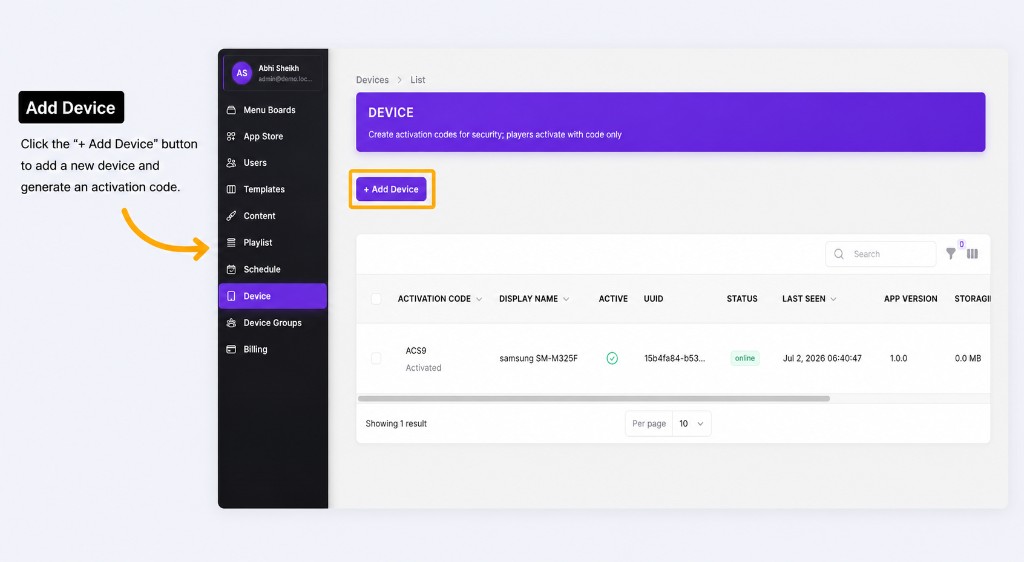This screenshot has width=1024, height=562.
Task: Click the + Add Device button
Action: (391, 189)
